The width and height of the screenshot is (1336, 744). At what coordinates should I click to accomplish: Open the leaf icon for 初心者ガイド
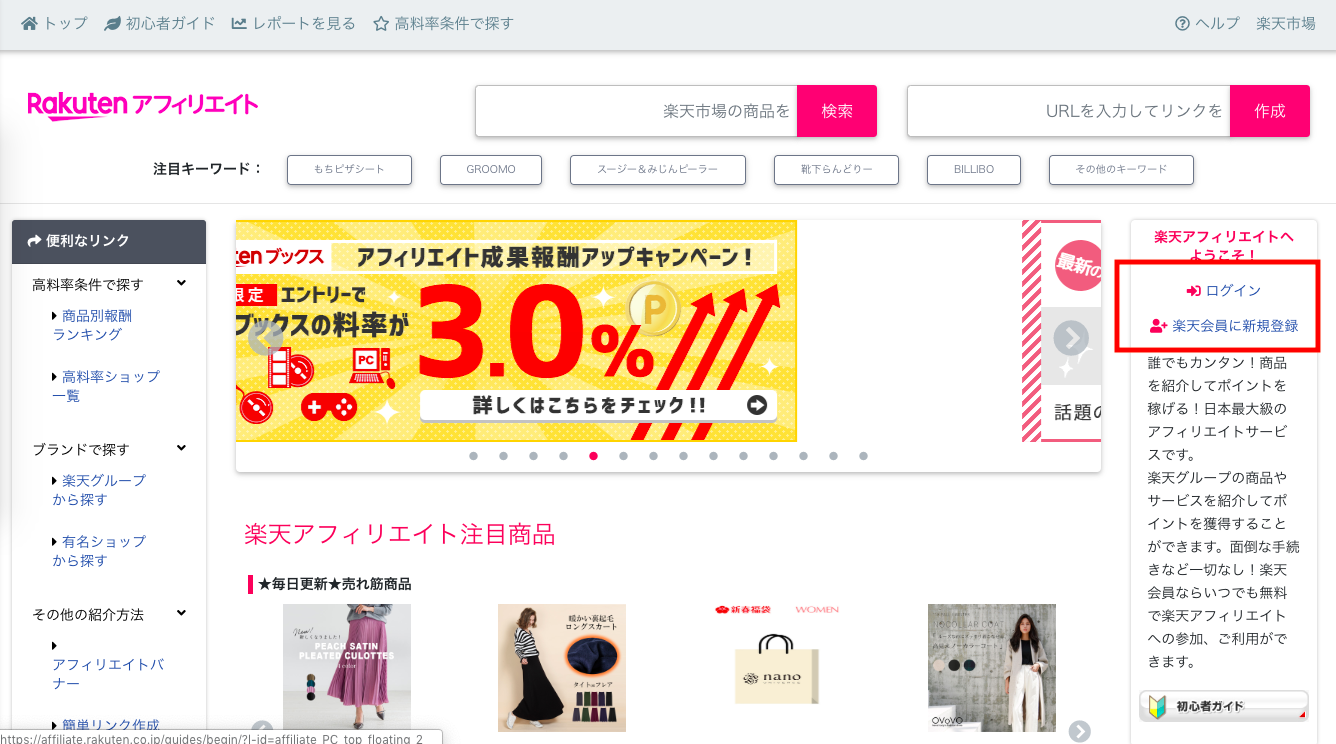pos(112,23)
